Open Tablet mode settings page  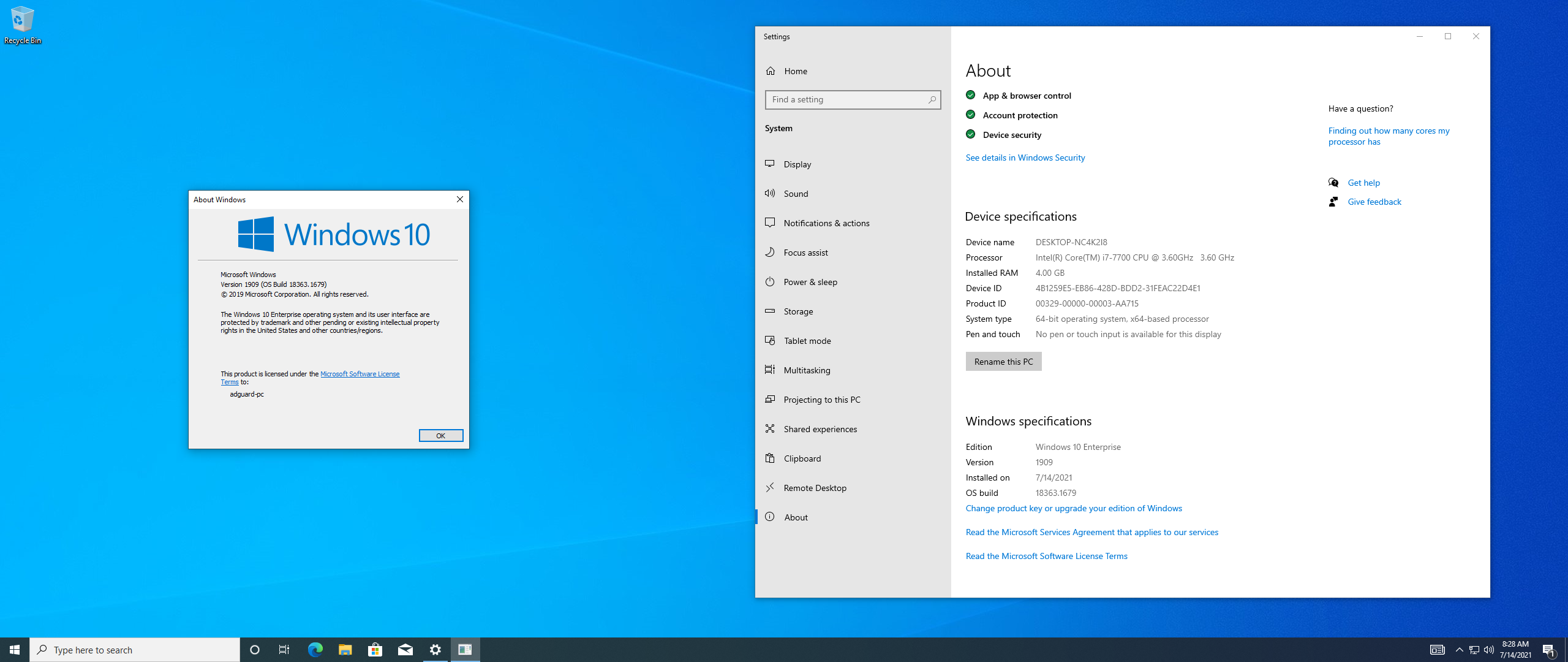pos(807,341)
